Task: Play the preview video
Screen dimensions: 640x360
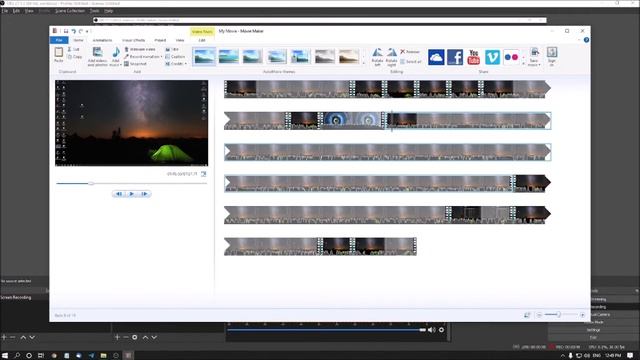Action: tap(131, 194)
